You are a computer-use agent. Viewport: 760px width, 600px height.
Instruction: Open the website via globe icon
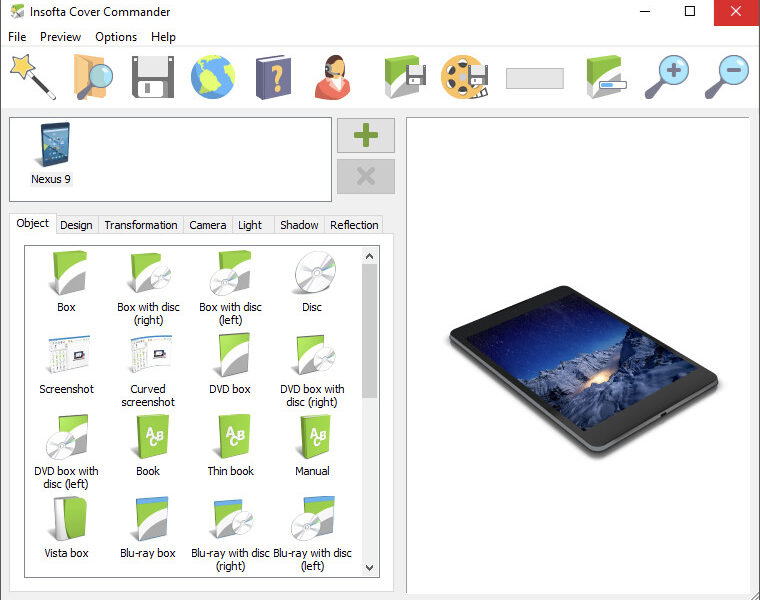click(213, 77)
